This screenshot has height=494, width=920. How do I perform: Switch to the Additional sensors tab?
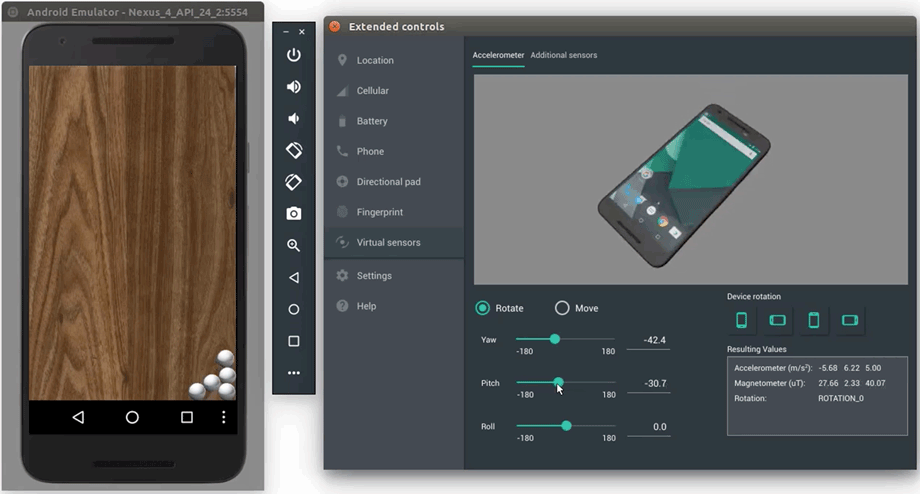[564, 55]
